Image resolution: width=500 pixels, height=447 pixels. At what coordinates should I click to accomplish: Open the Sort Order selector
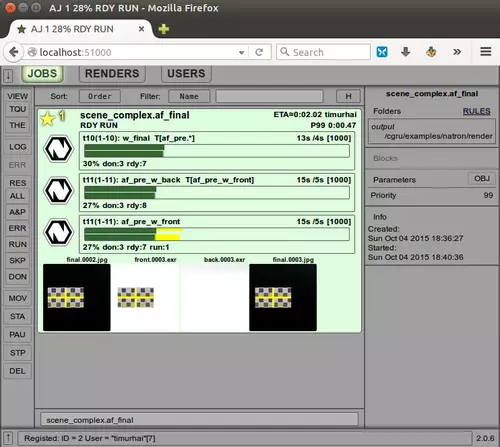point(100,96)
